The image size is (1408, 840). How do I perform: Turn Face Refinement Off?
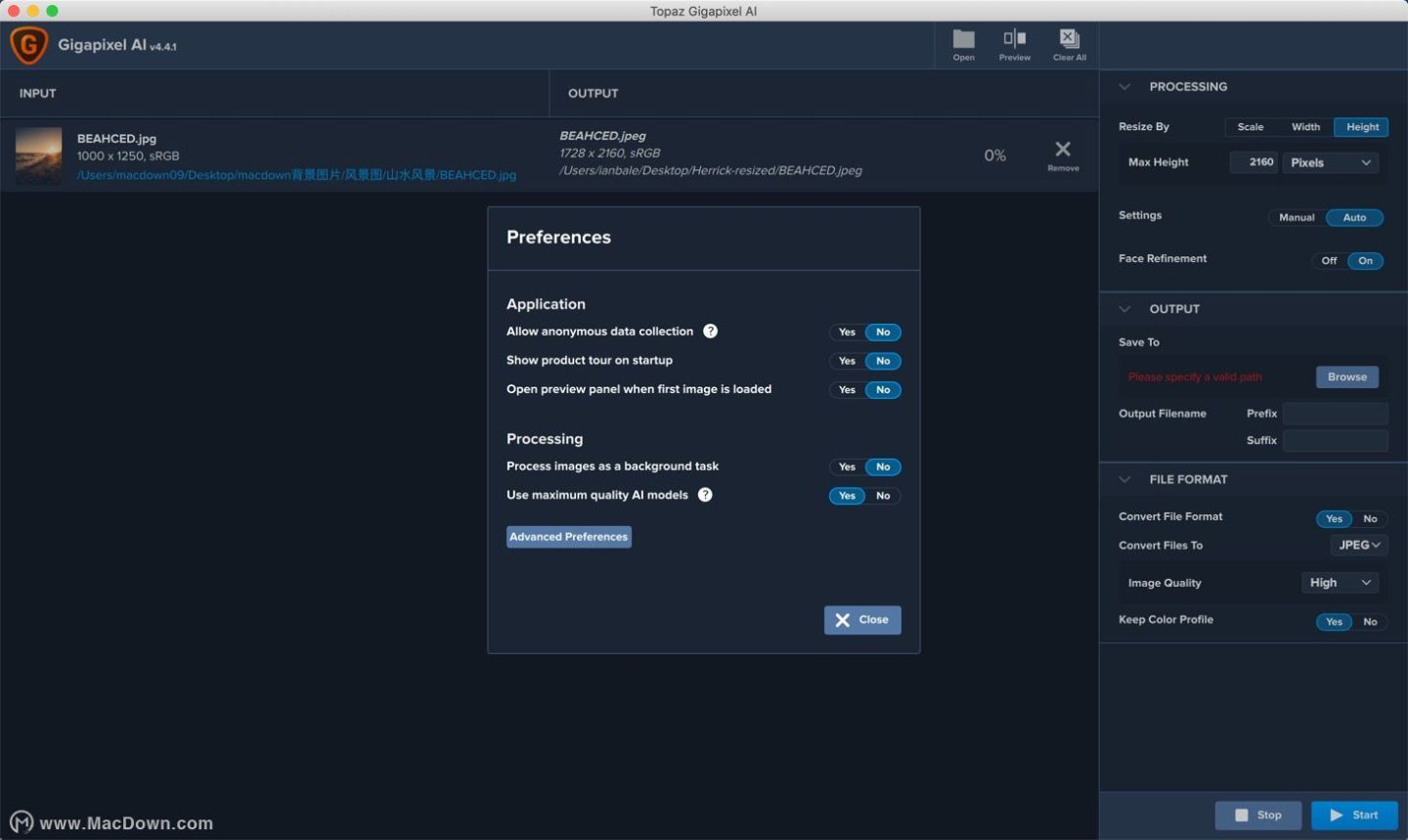click(x=1329, y=261)
